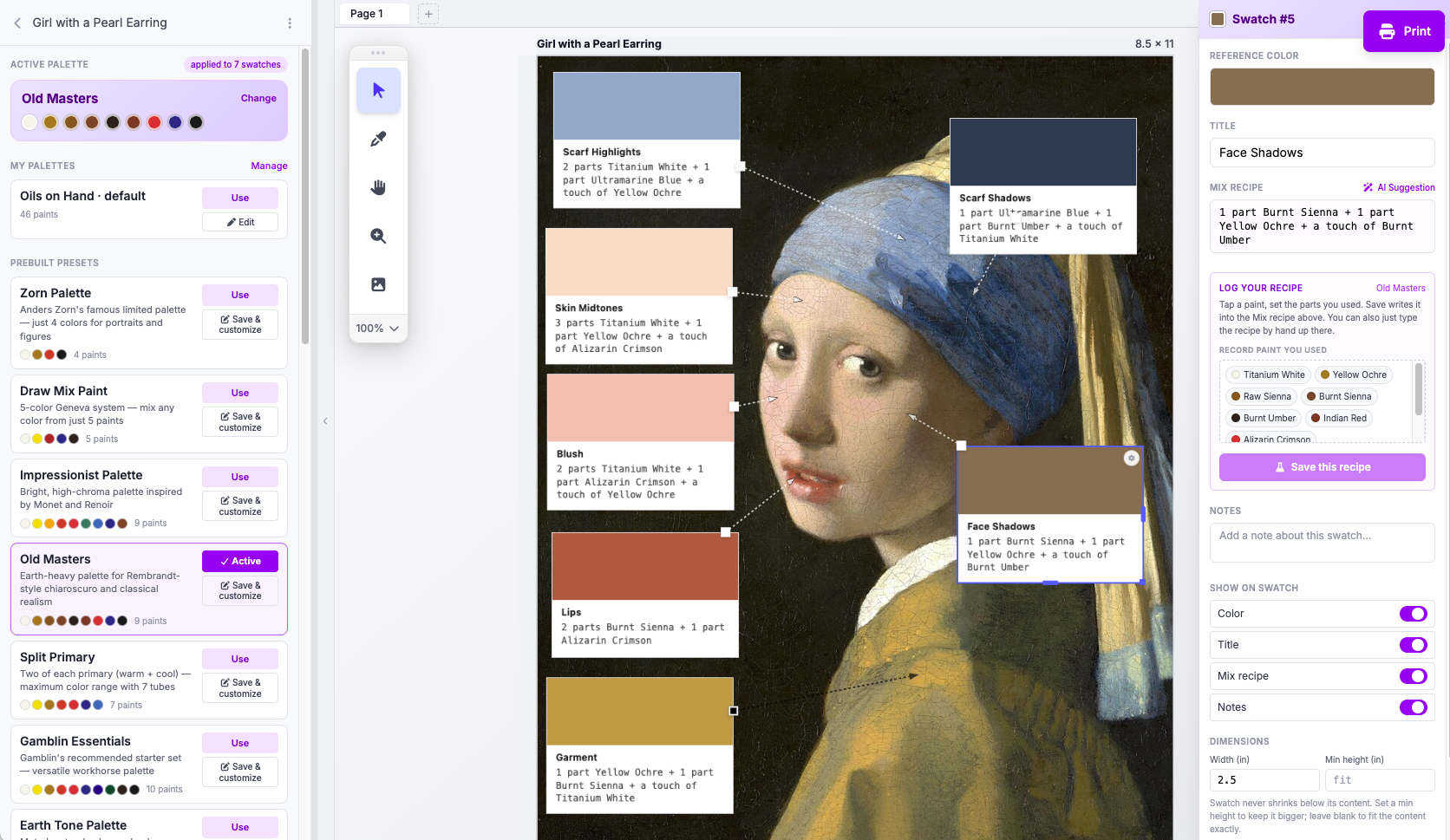
Task: Click the Width (in) input field
Action: click(1264, 780)
